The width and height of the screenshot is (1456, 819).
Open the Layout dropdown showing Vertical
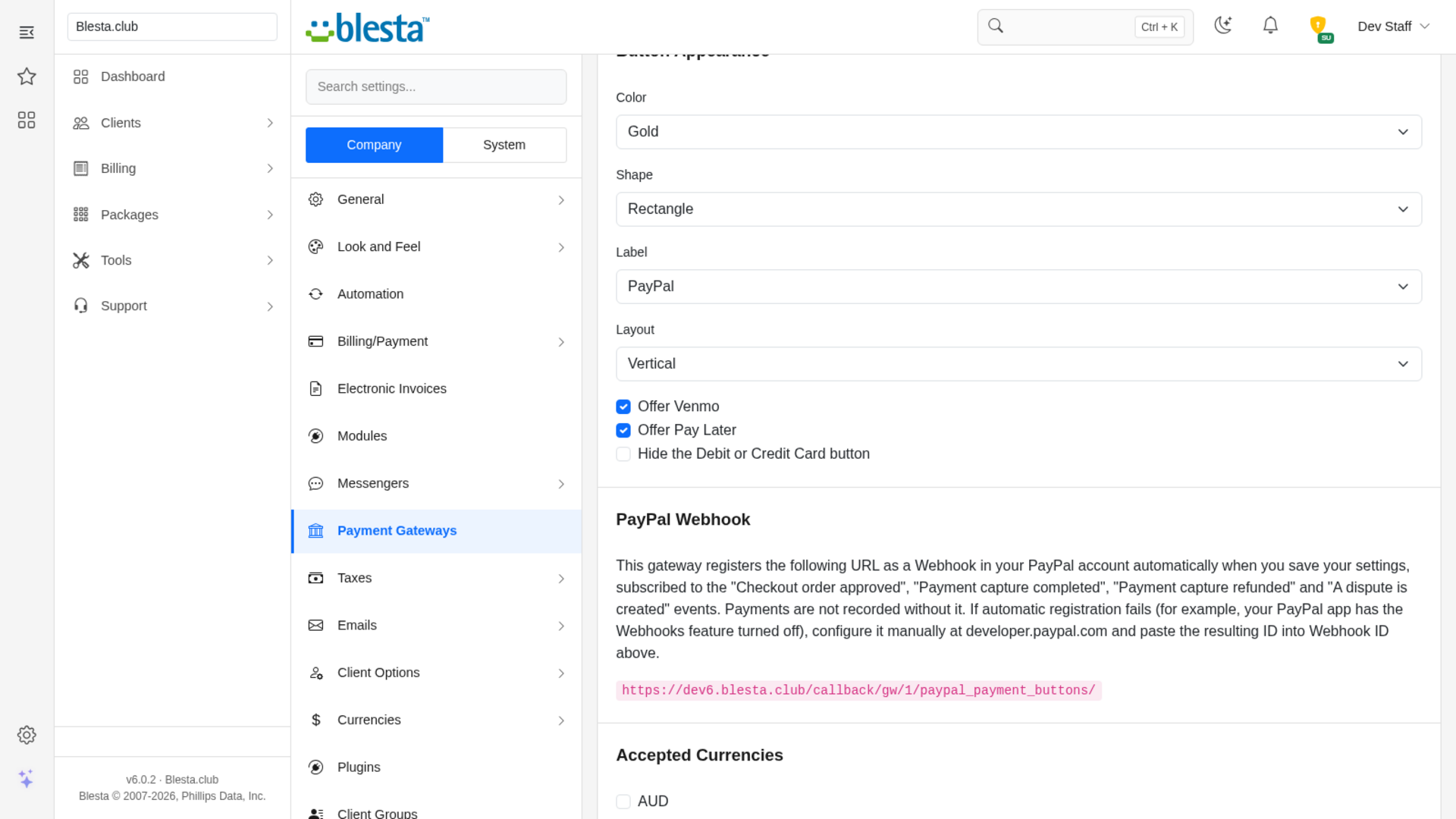tap(1018, 364)
